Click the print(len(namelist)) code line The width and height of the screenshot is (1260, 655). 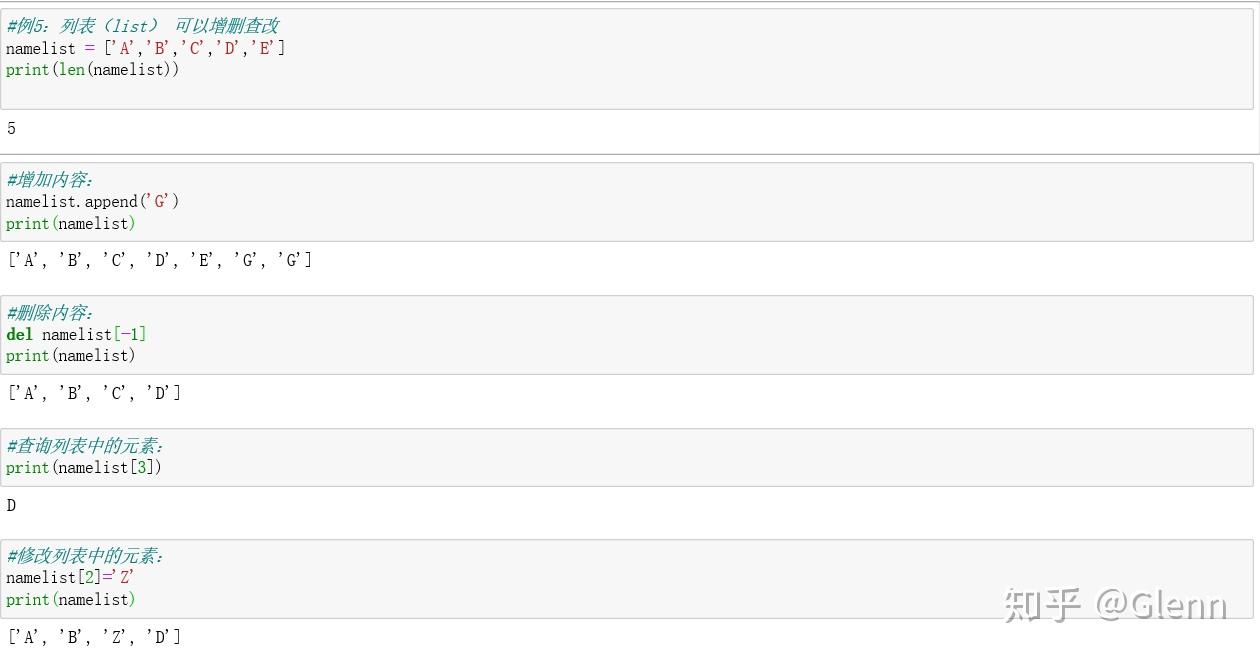[92, 70]
